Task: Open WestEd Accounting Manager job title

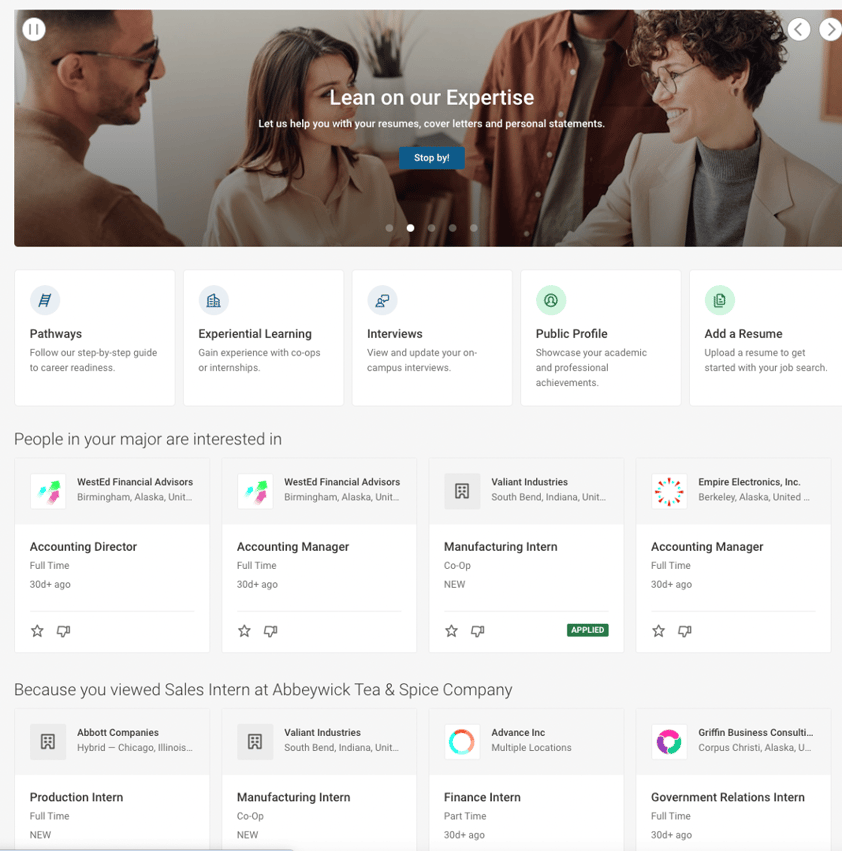Action: (293, 547)
